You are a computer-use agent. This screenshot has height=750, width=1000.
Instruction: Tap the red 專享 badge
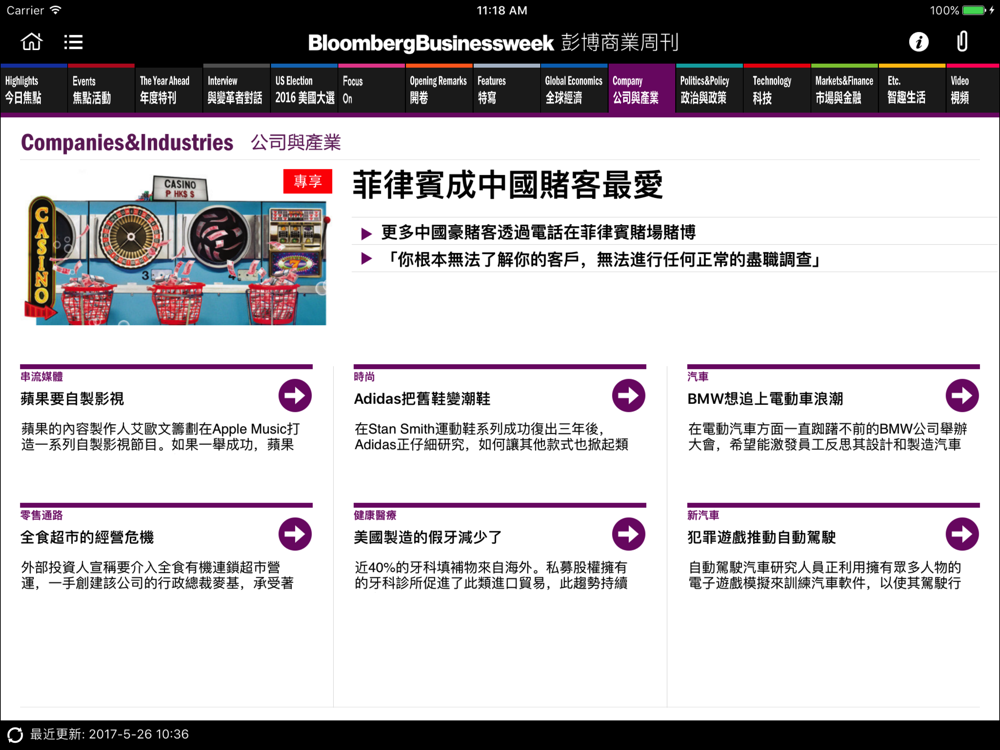coord(307,181)
